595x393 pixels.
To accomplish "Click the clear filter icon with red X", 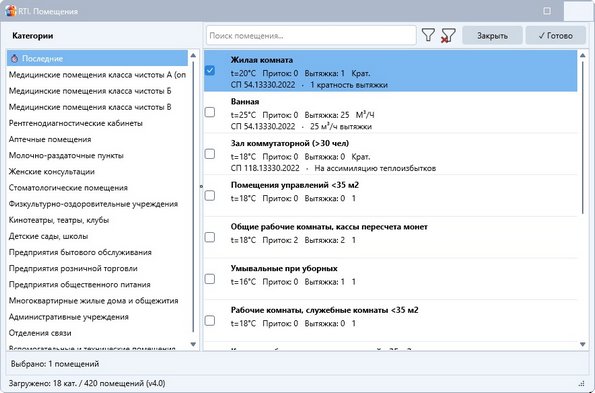I will point(448,35).
